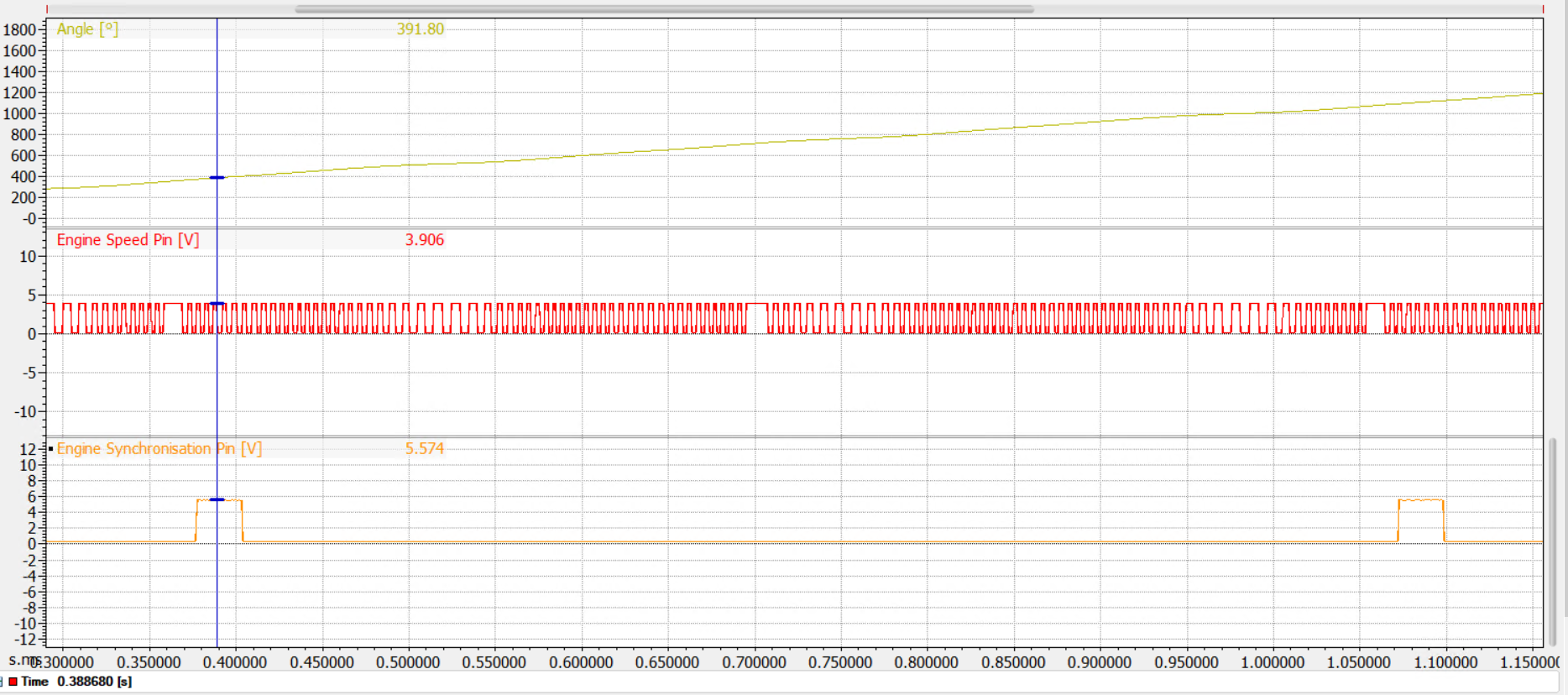Select the Engine Synchronisation Pin [V] label
Image resolution: width=1568 pixels, height=695 pixels.
tap(159, 449)
